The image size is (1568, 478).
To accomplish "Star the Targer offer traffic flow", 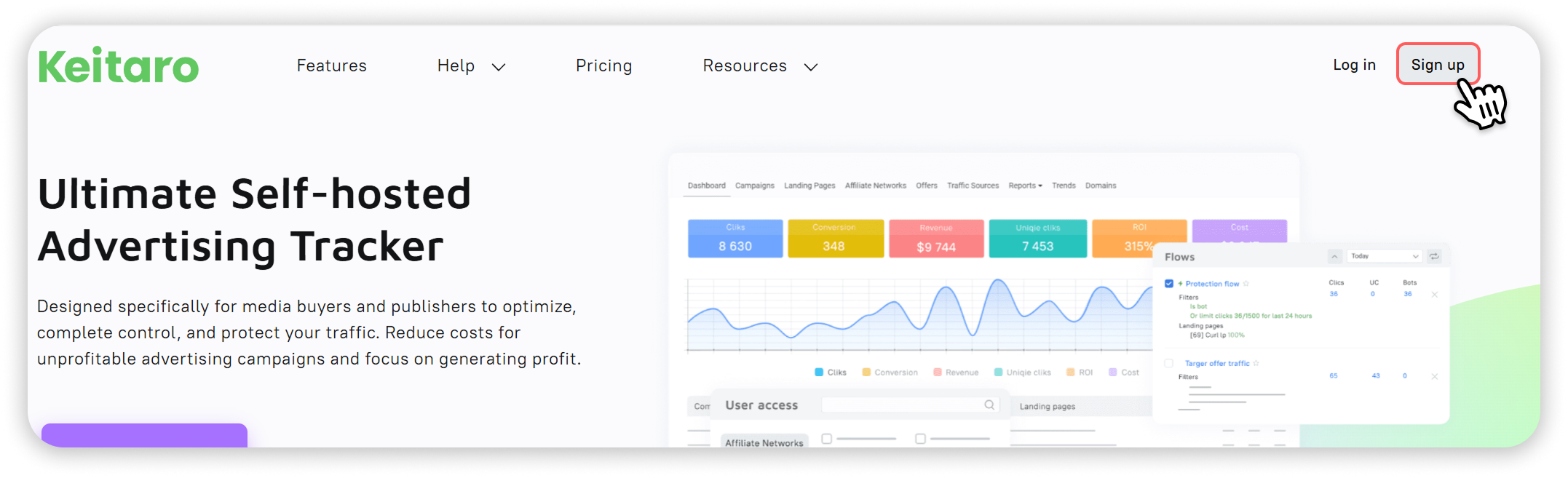I will point(1256,363).
